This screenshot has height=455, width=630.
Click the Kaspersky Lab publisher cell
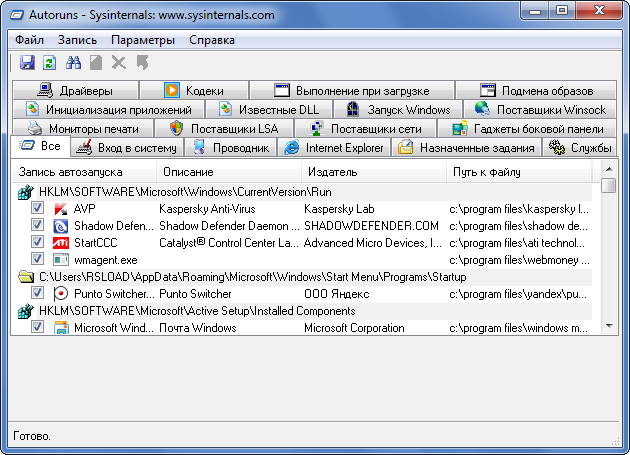coord(339,209)
